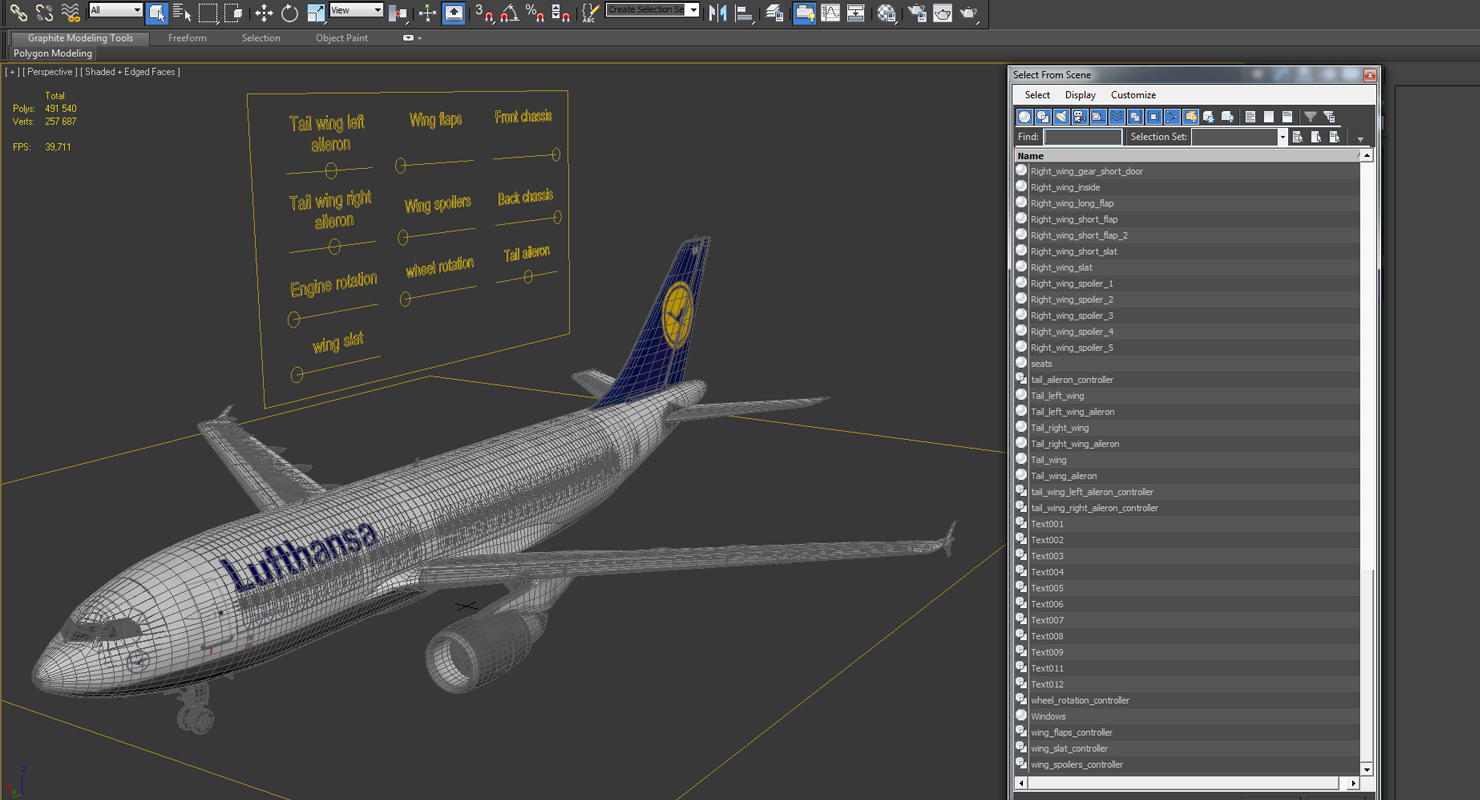The image size is (1480, 800).
Task: Open Render Setup
Action: click(x=917, y=13)
